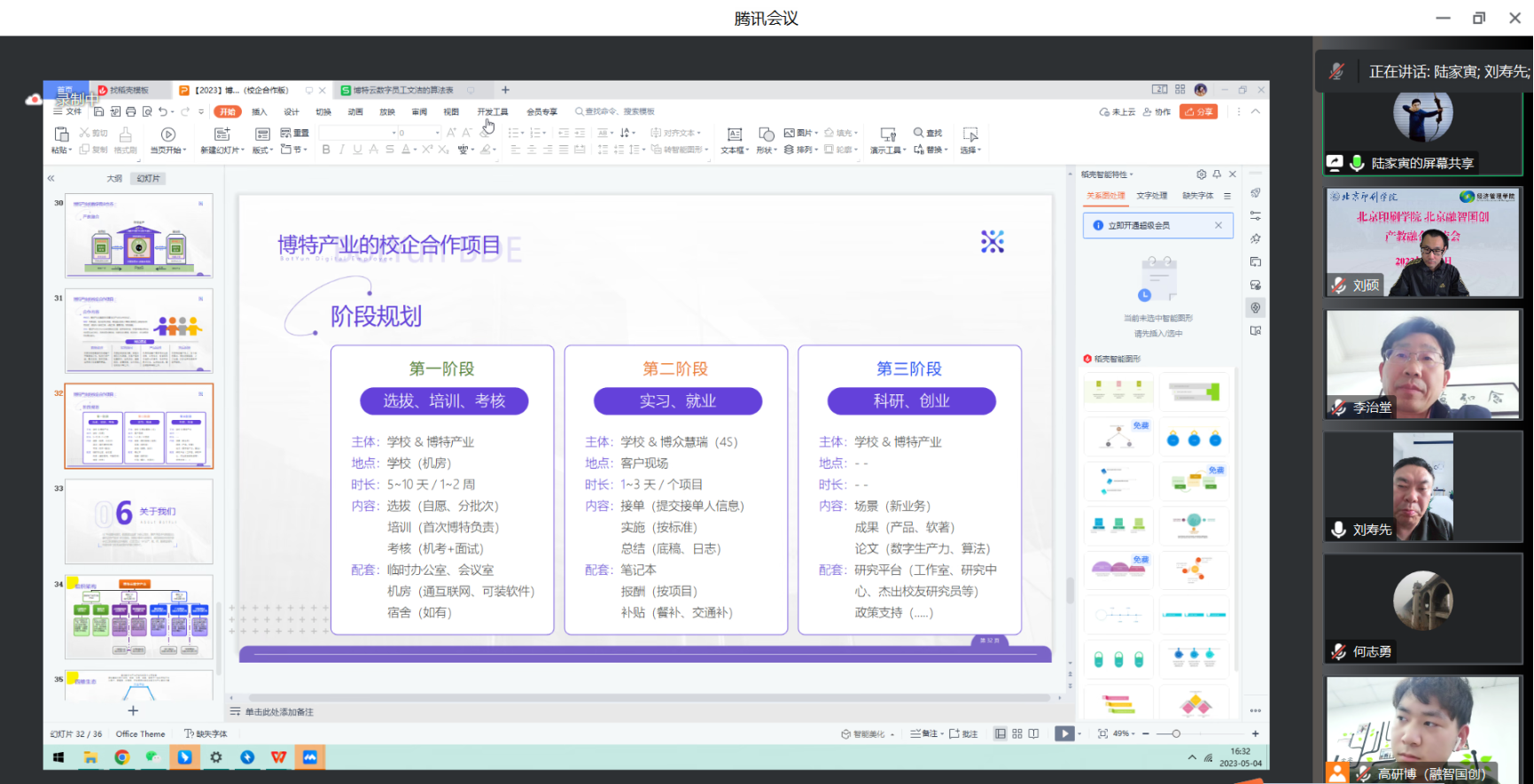The width and height of the screenshot is (1534, 784).
Task: Select slide 33 thumbnail 关于我们
Action: point(139,522)
